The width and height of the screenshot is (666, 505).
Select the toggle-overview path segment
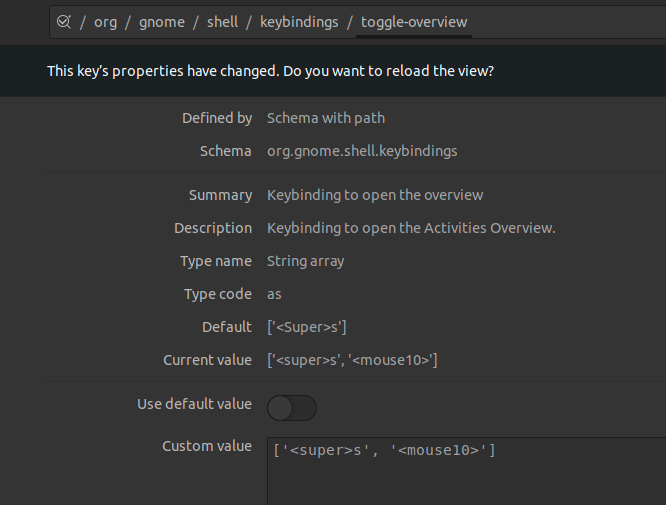414,21
